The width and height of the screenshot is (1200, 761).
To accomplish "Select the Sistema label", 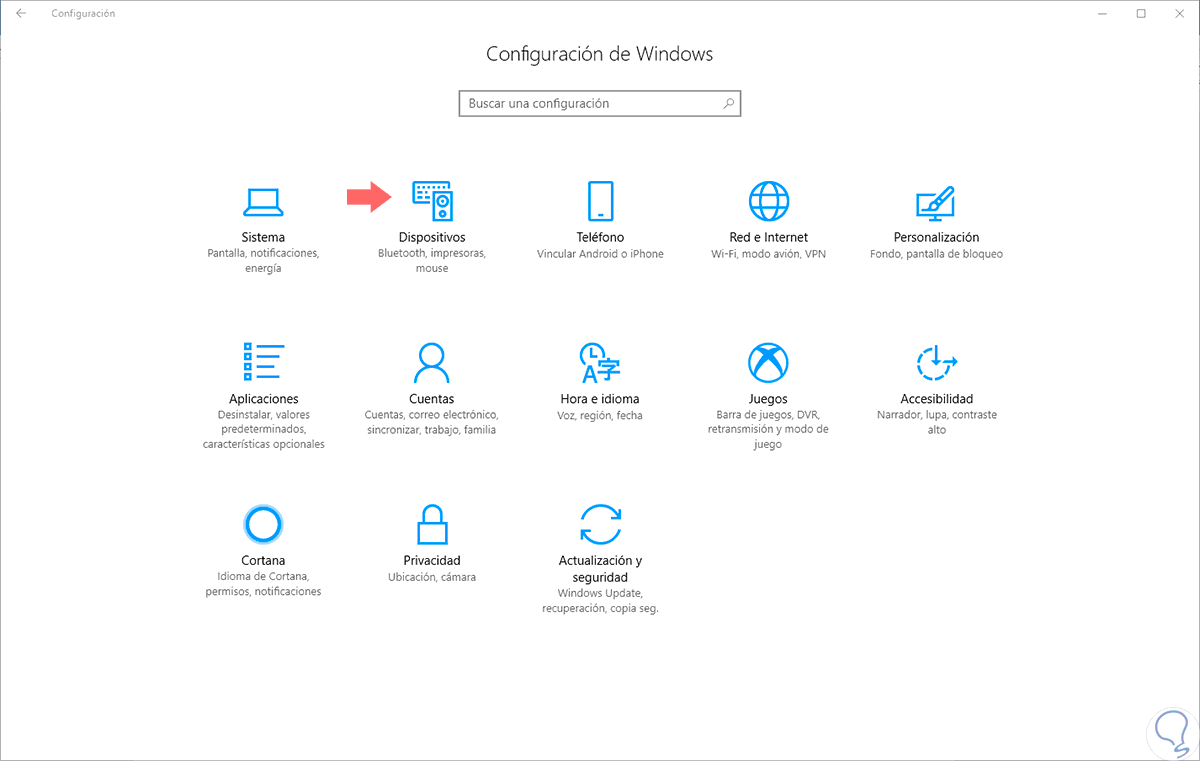I will pyautogui.click(x=263, y=237).
